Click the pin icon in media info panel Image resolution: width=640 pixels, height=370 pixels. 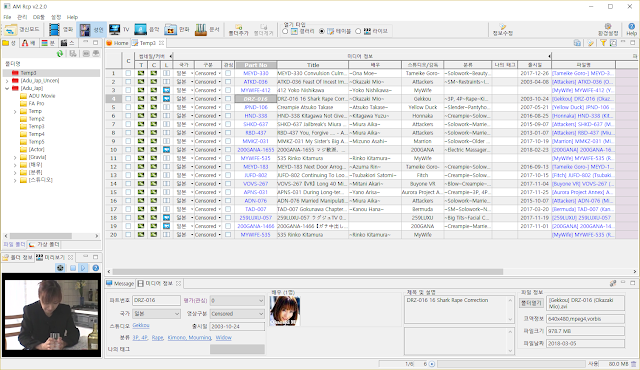(613, 283)
